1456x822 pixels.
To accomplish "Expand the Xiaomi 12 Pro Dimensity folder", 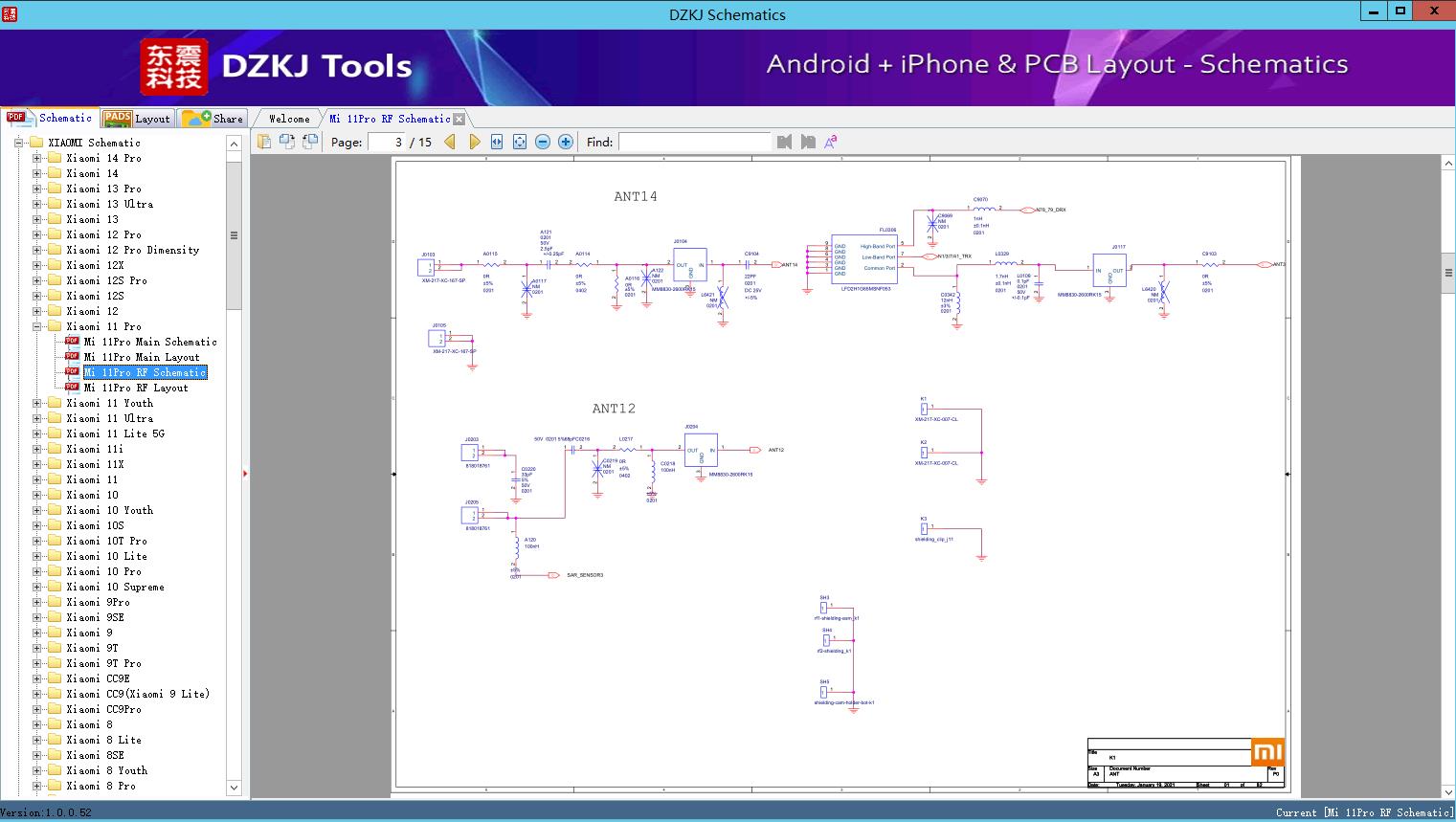I will coord(36,250).
